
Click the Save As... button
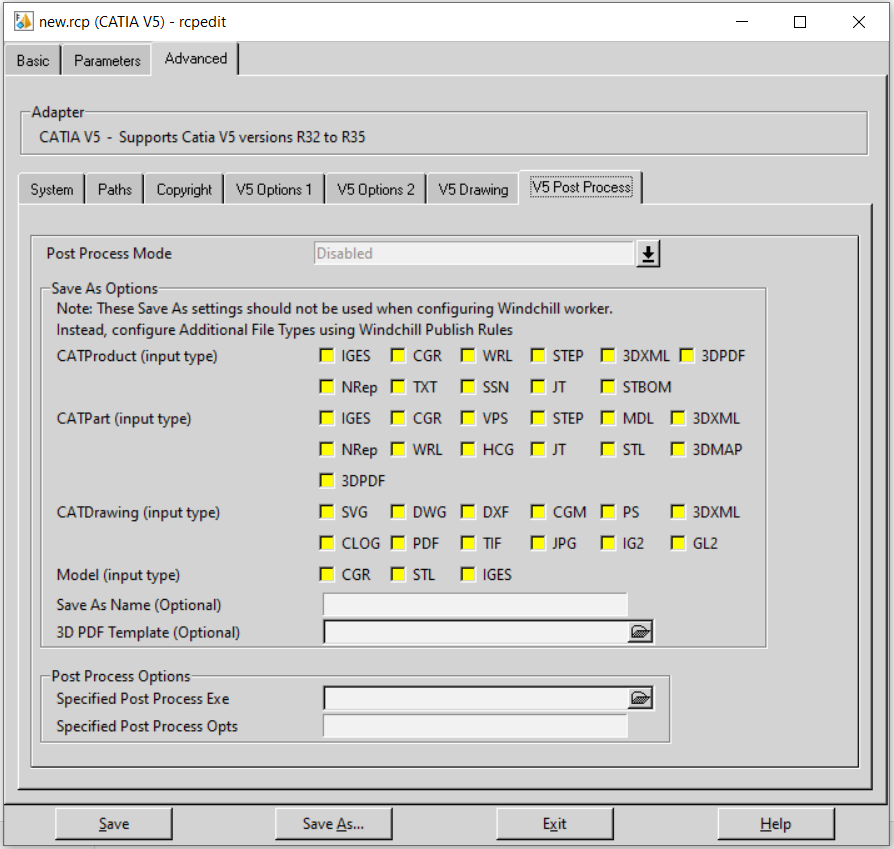334,823
